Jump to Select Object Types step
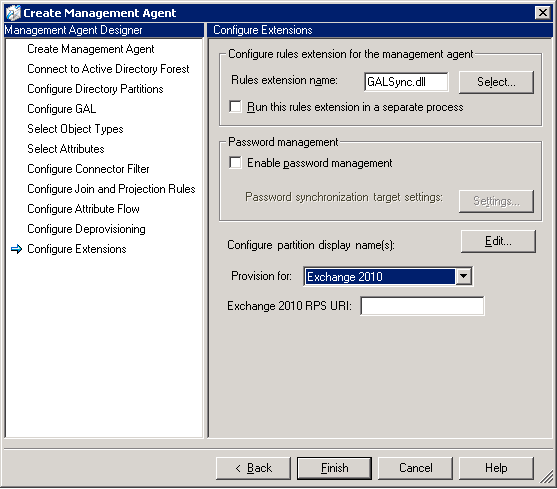The width and height of the screenshot is (557, 489). pos(75,129)
